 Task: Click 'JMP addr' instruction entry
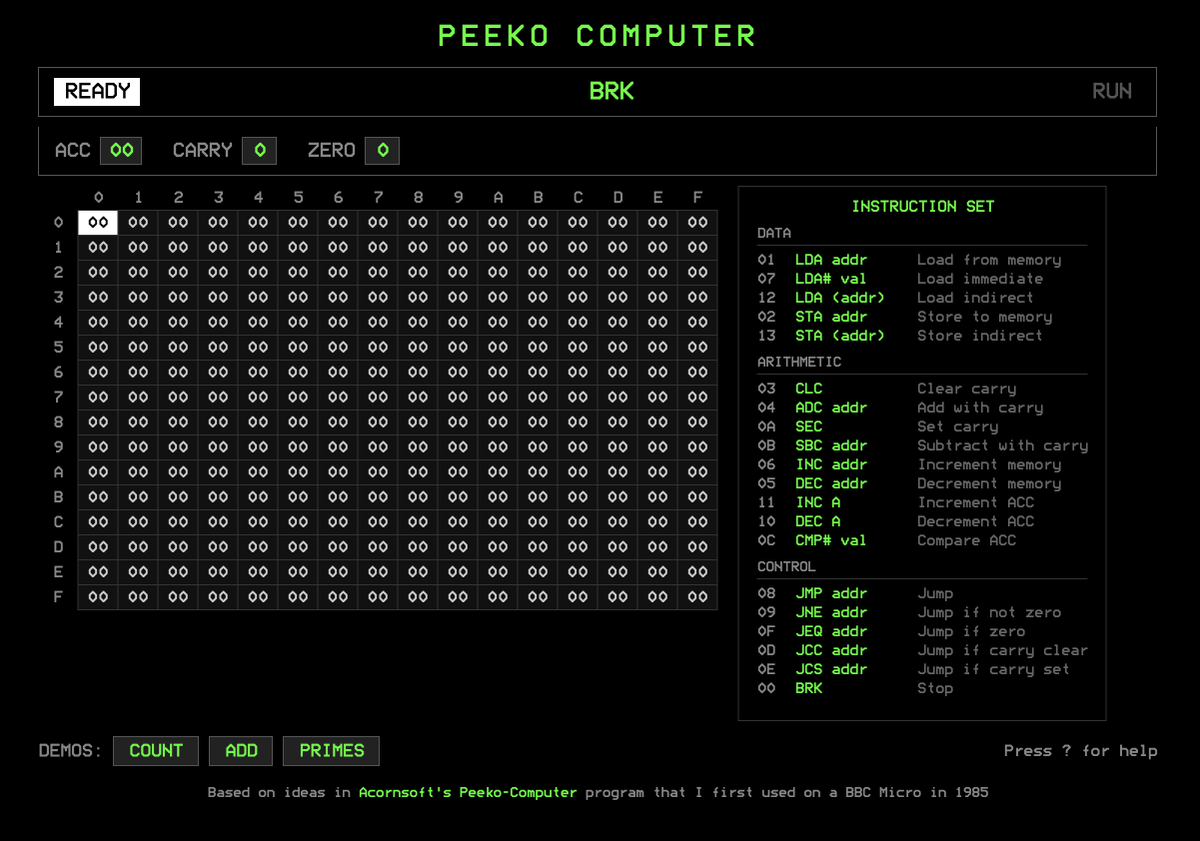(831, 594)
